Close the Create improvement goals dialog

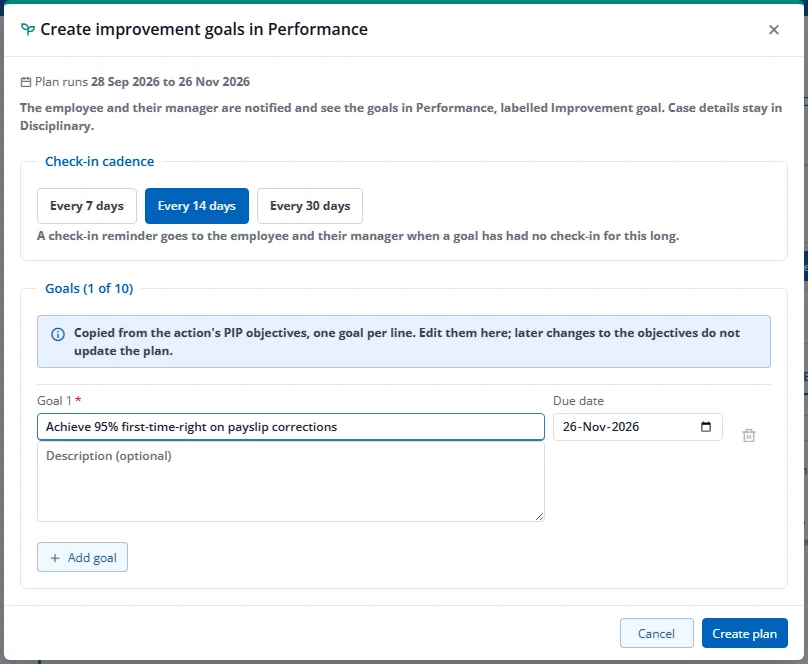773,30
